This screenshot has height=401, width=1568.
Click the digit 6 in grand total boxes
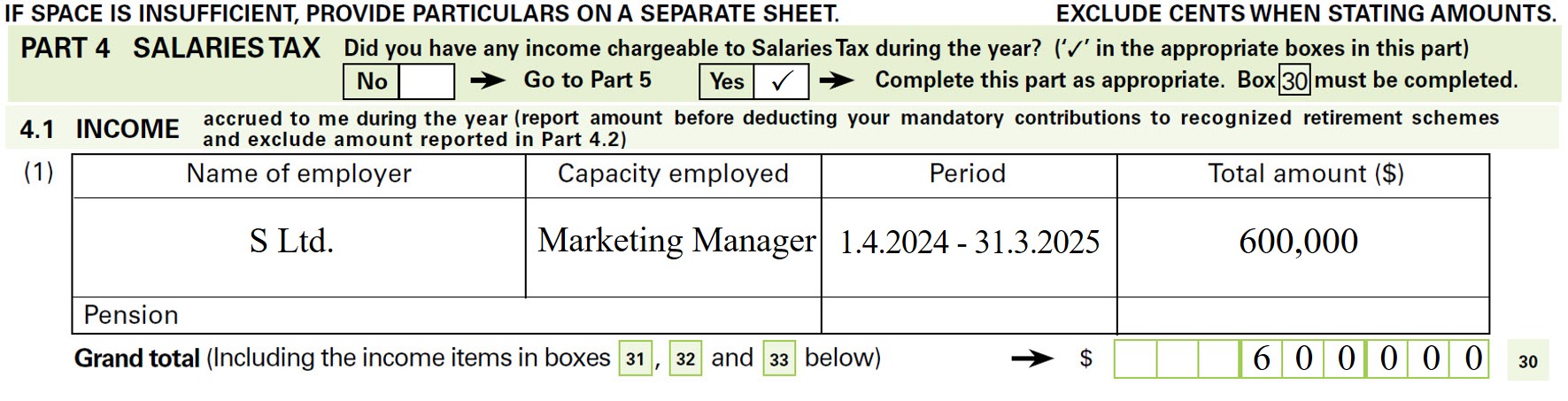[1261, 359]
